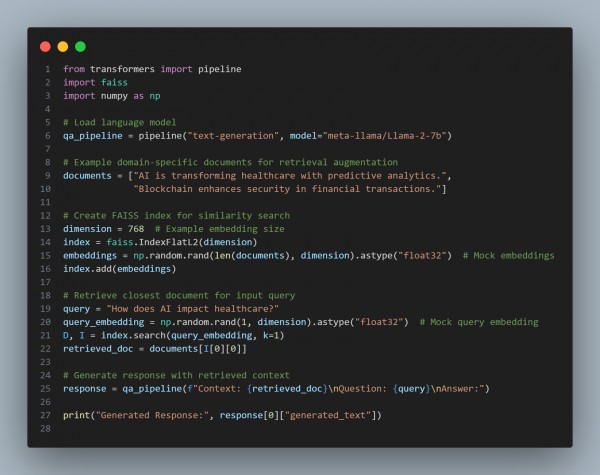
Task: Click the 'print' call on line 27
Action: [x=77, y=415]
